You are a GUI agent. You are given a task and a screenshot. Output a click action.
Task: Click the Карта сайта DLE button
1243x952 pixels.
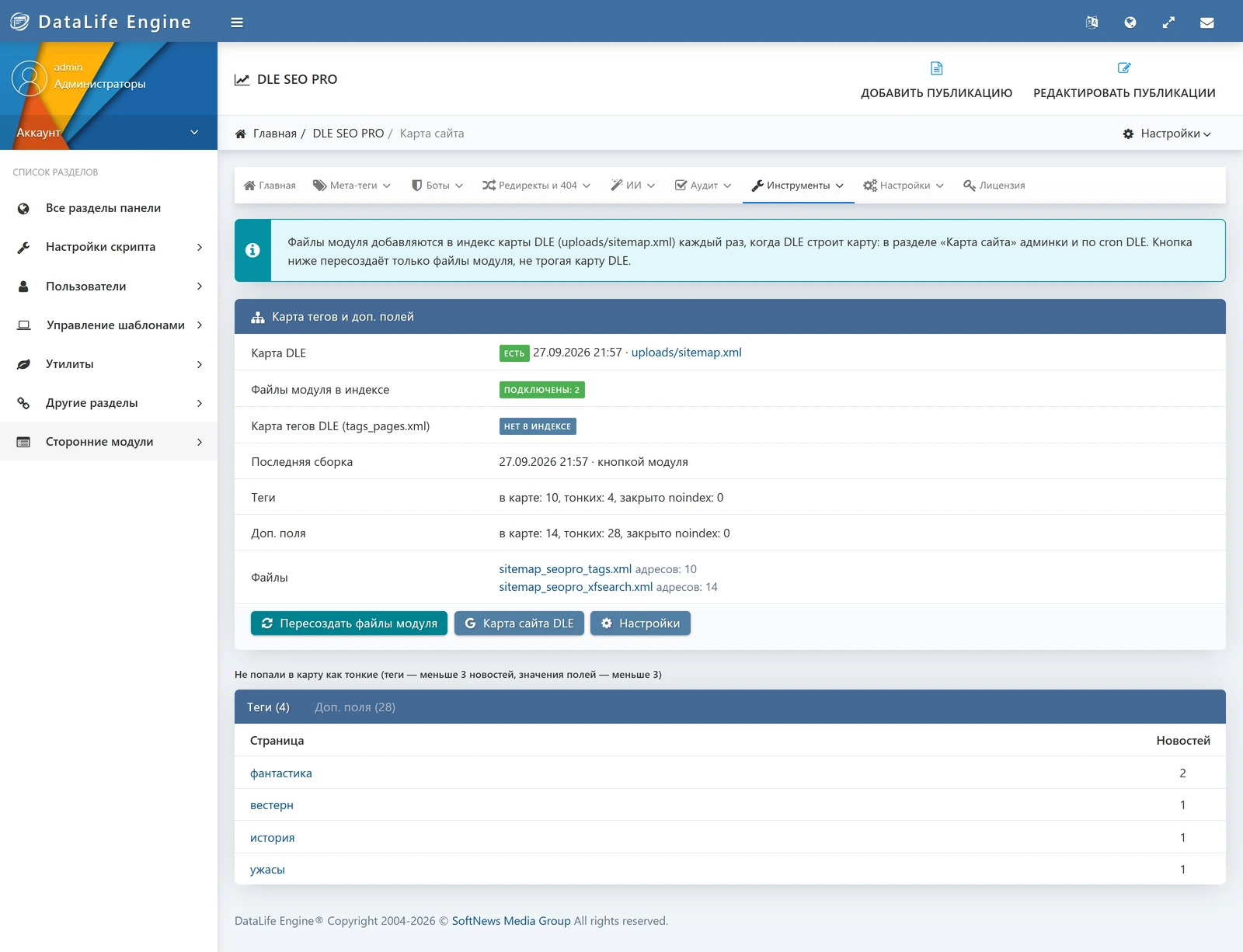tap(519, 624)
